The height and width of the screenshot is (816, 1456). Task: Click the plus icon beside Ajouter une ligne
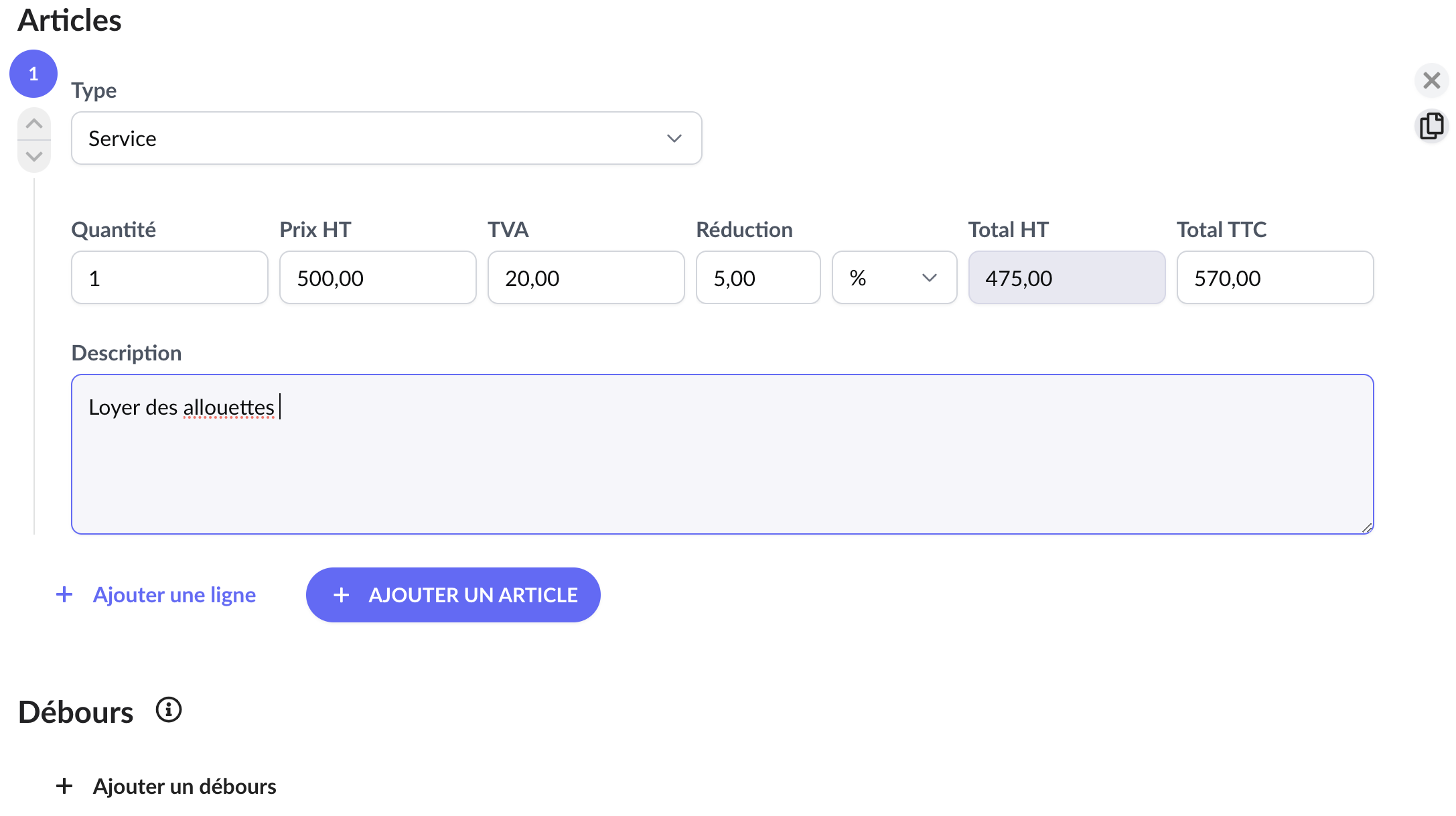coord(64,594)
